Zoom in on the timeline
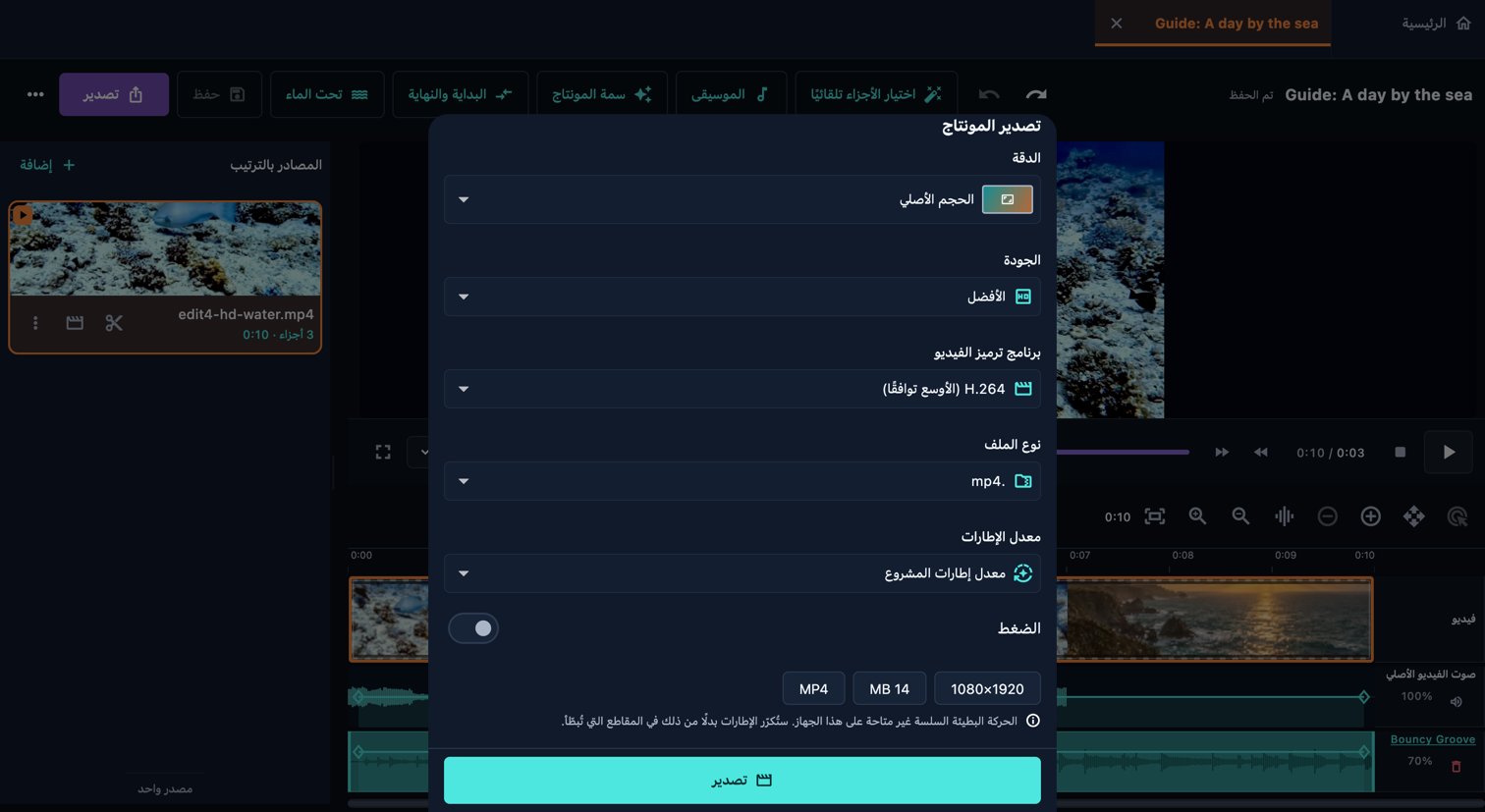This screenshot has width=1485, height=812. pyautogui.click(x=1197, y=516)
